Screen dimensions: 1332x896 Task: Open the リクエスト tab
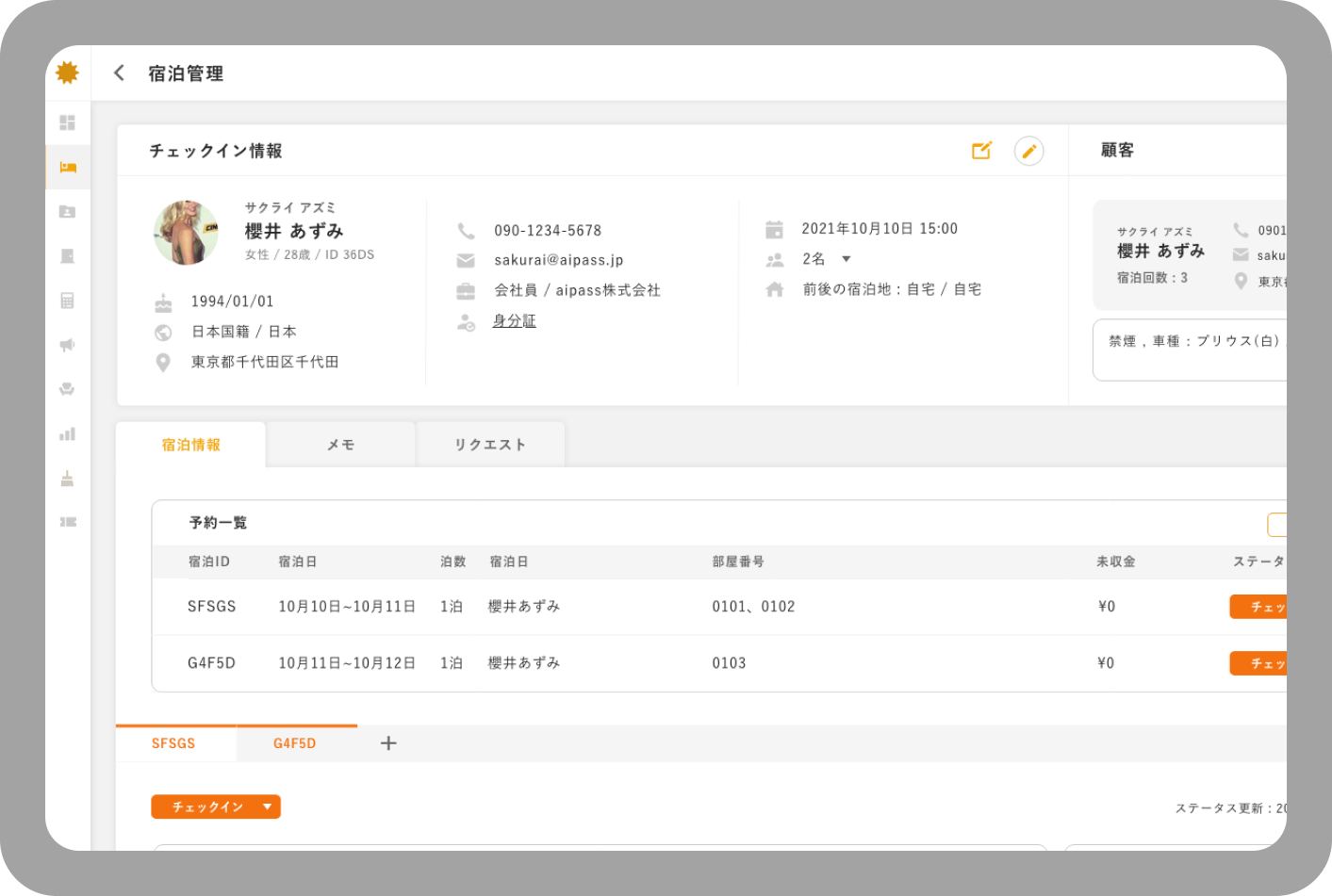point(490,444)
